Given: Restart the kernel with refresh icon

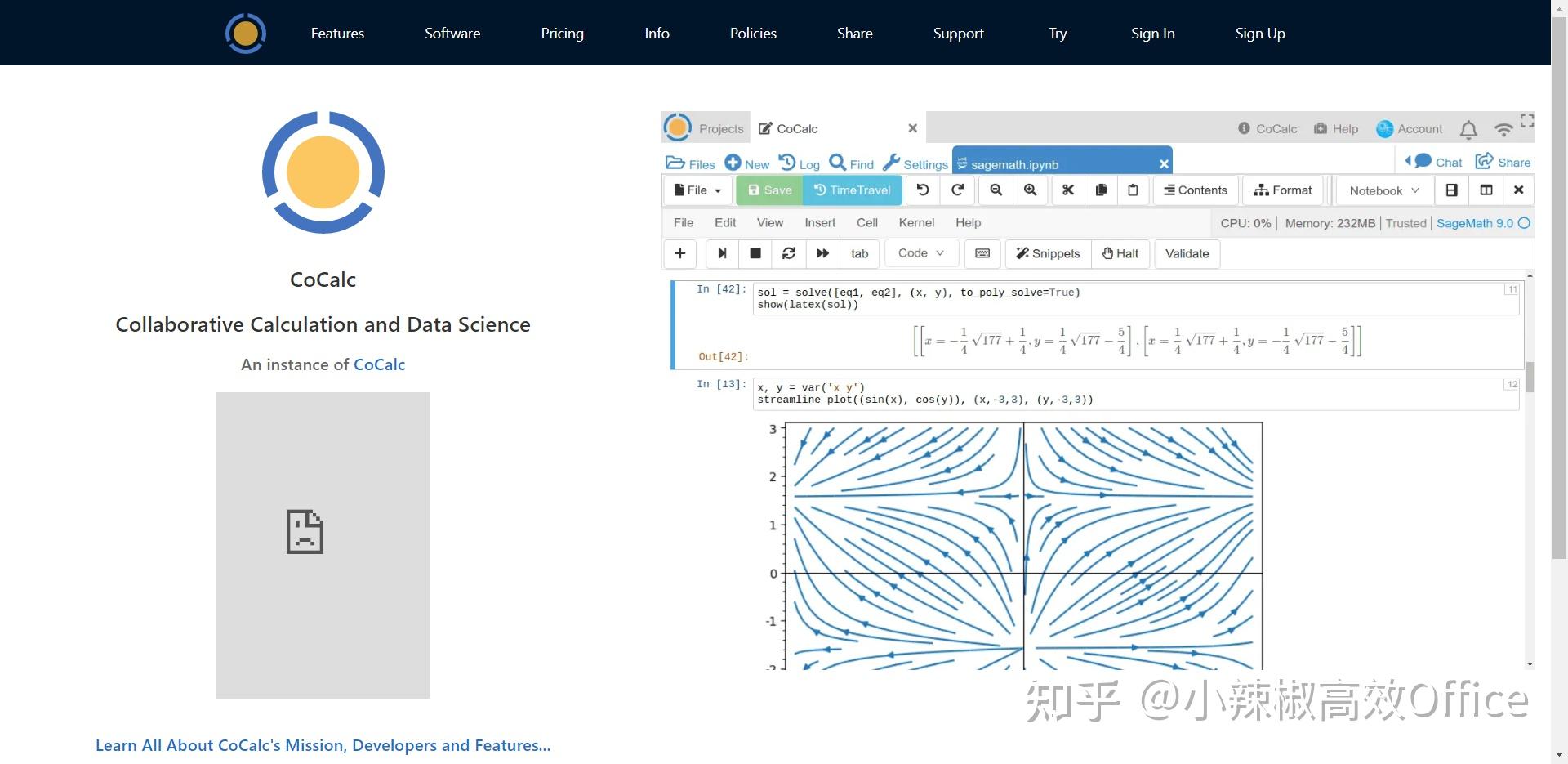Looking at the screenshot, I should pyautogui.click(x=789, y=253).
